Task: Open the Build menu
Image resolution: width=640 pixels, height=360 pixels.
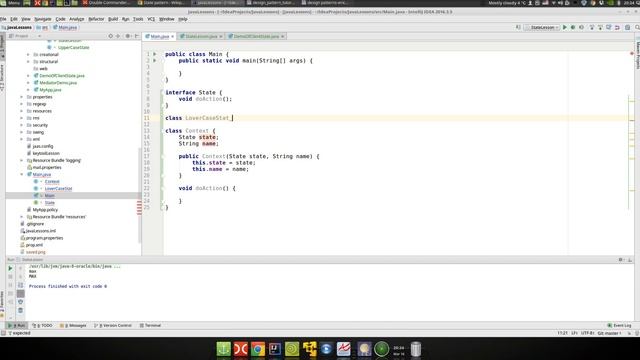Action: (113, 19)
